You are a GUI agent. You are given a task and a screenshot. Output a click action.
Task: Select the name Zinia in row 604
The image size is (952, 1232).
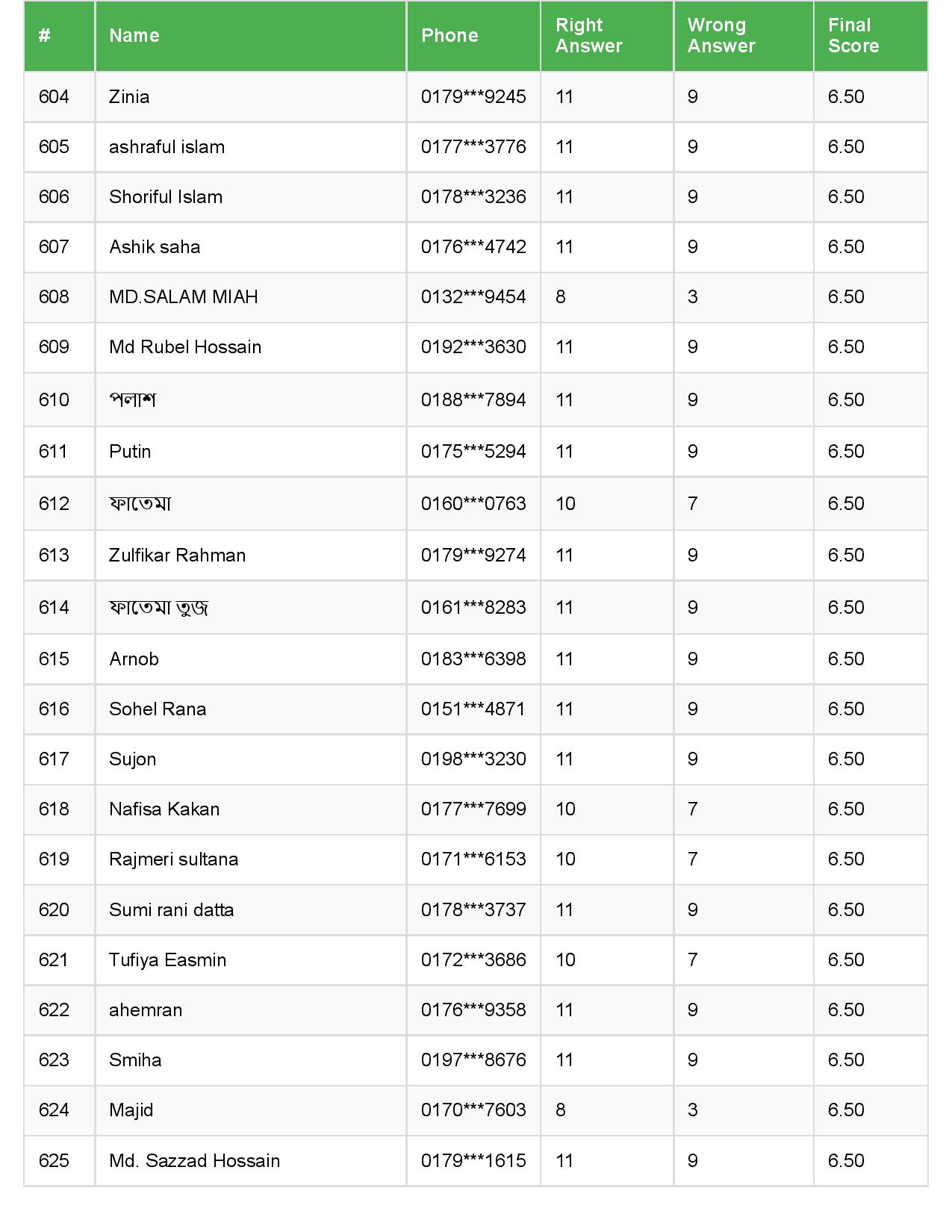[x=129, y=97]
